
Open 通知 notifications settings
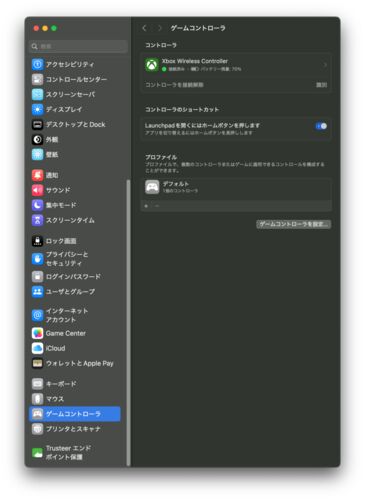tap(45, 175)
